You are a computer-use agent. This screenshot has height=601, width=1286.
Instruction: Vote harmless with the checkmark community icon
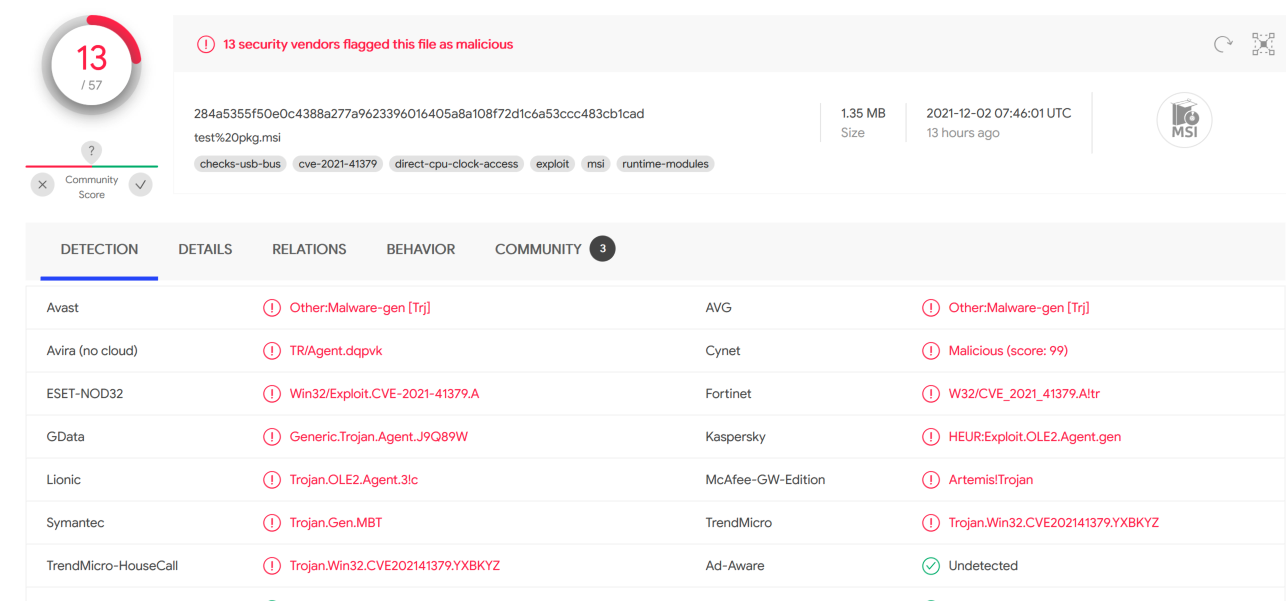click(141, 184)
